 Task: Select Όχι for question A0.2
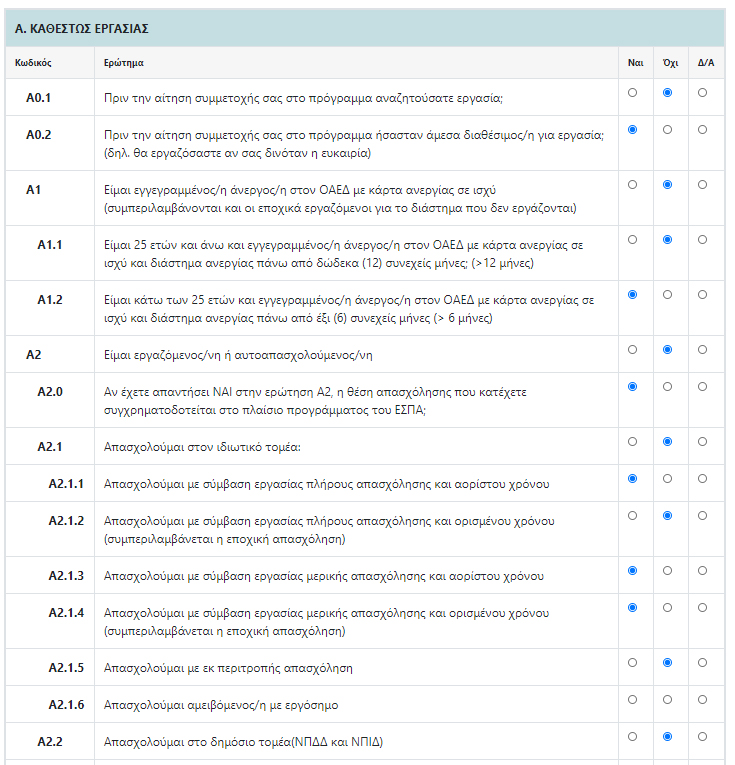[668, 130]
